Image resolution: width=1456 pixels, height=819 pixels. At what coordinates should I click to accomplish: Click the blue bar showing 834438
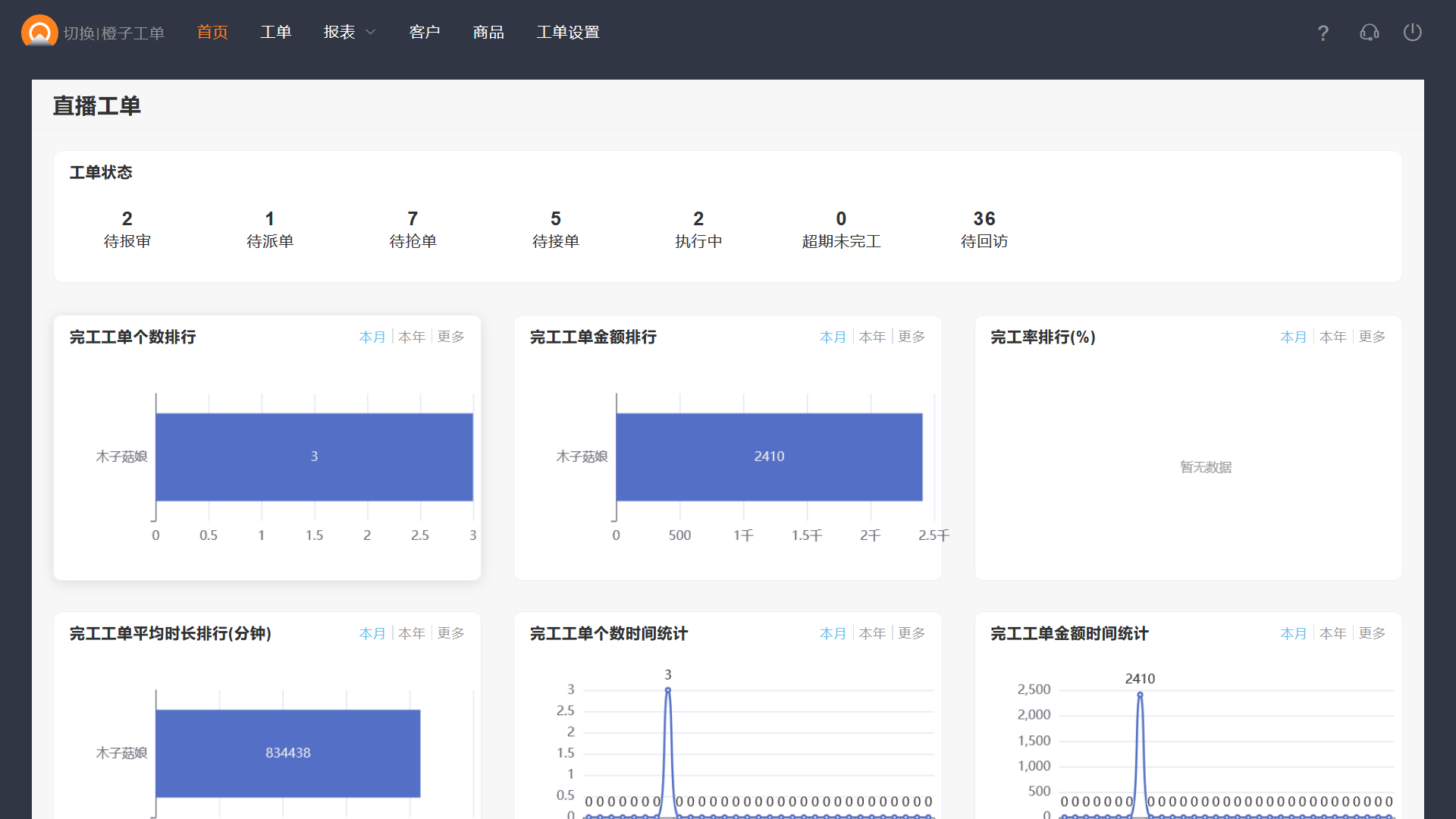(x=288, y=753)
